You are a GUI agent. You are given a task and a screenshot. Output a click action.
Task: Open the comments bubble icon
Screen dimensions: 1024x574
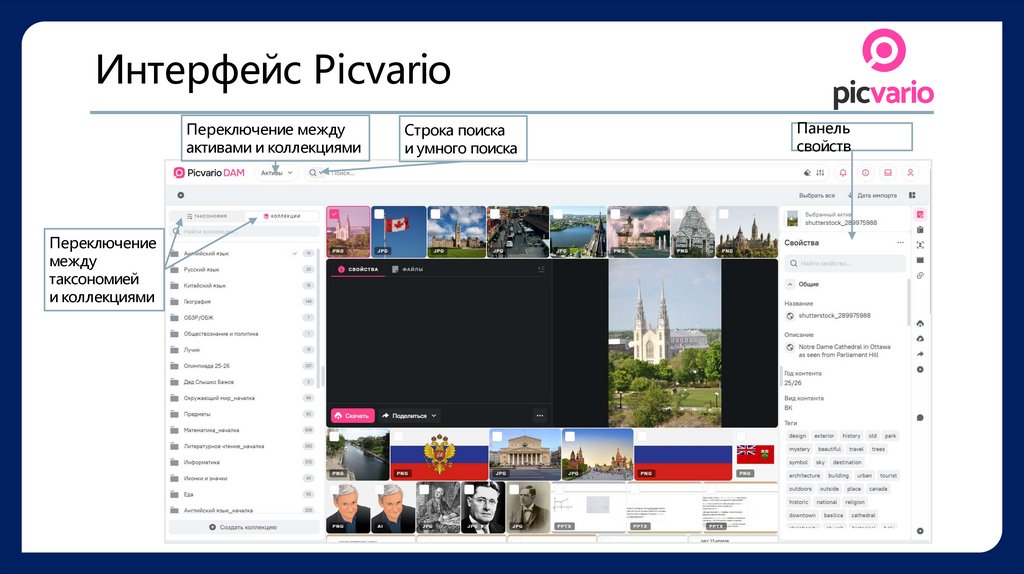[x=920, y=417]
